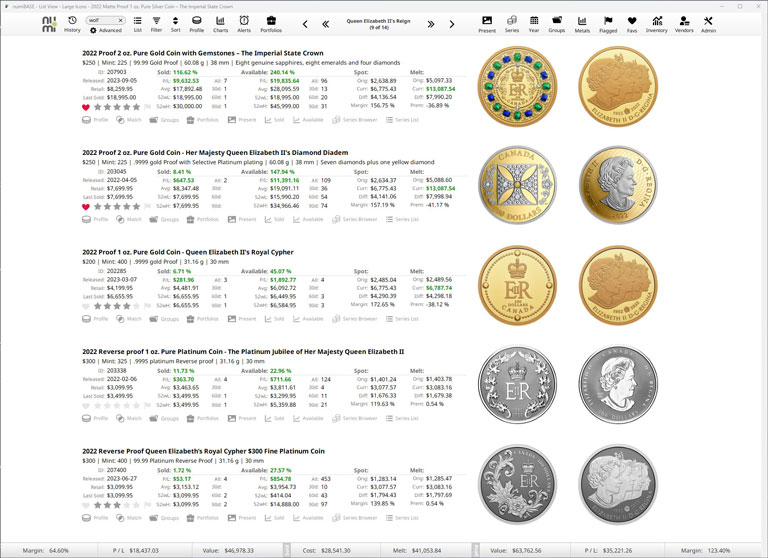This screenshot has width=768, height=558.
Task: Open Series Browser for Royal Cypher platinum coin
Action: click(355, 517)
